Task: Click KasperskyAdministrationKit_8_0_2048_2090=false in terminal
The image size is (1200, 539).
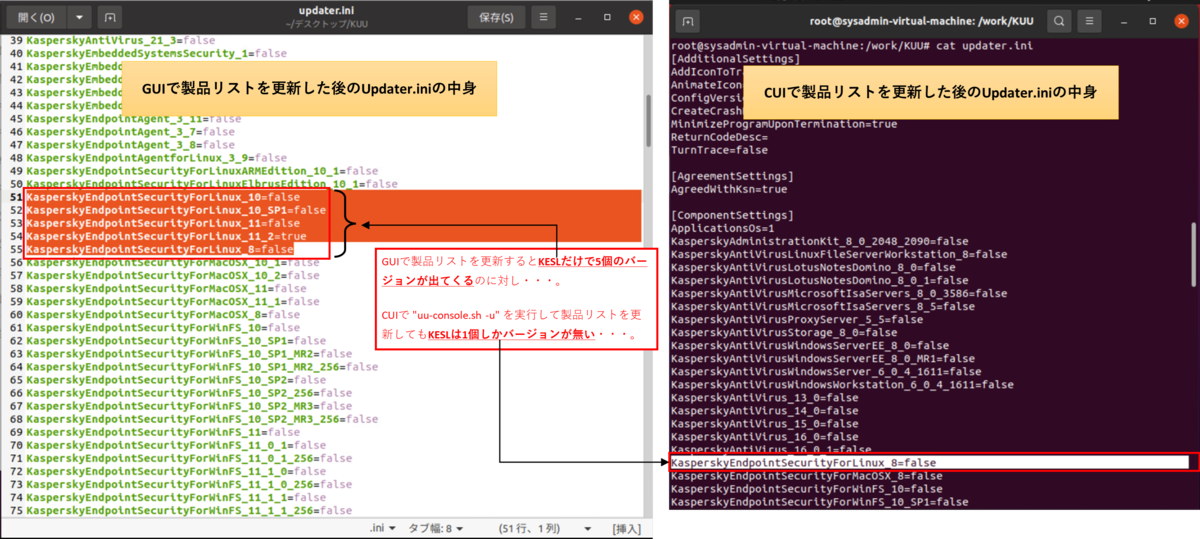Action: click(820, 241)
